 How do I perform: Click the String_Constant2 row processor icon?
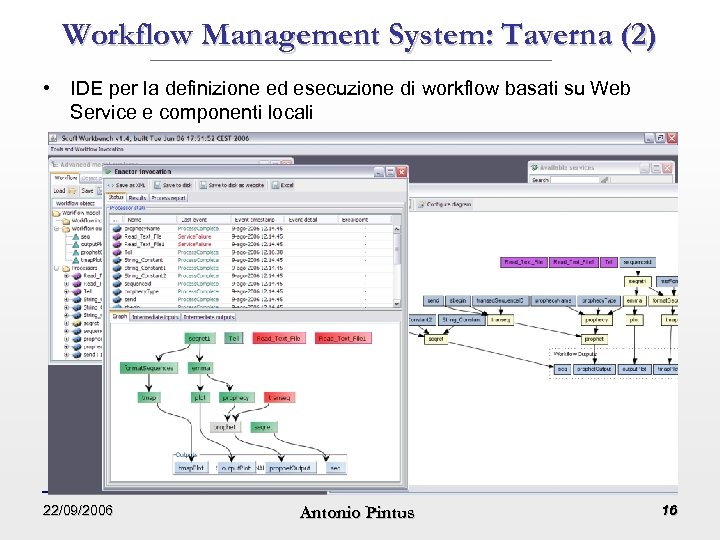(117, 276)
